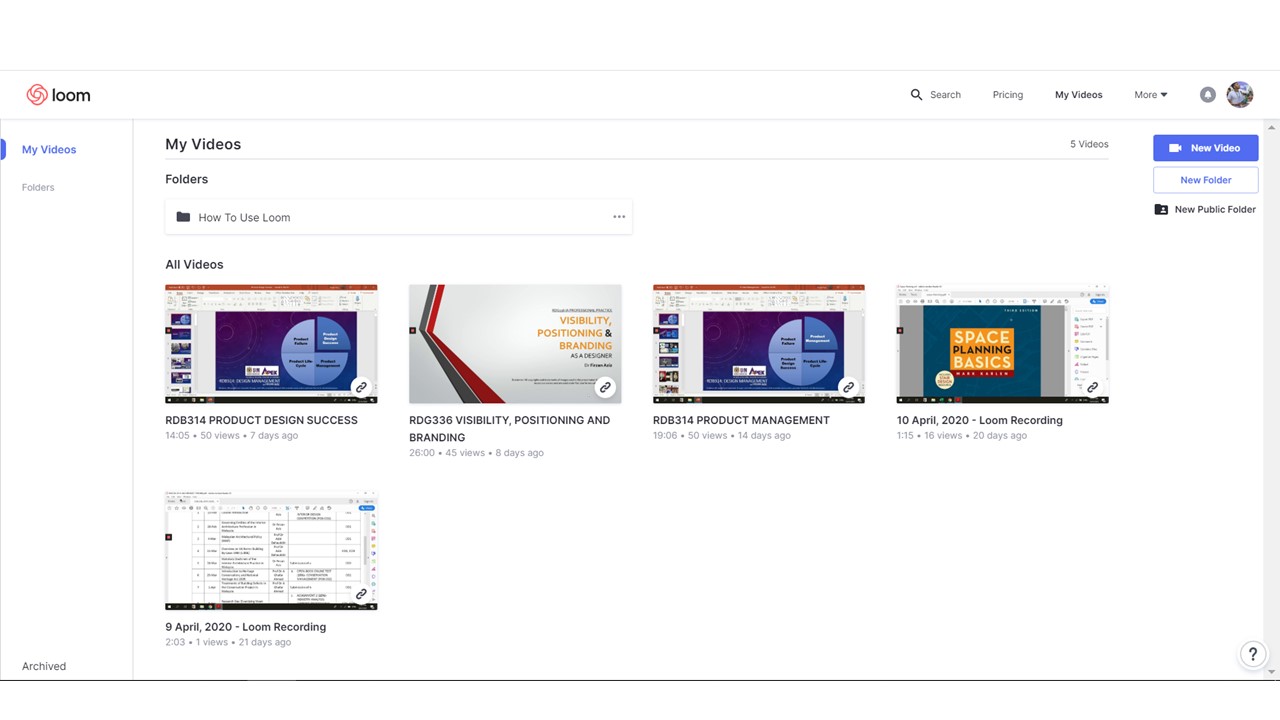
Task: Click the Loom logo
Action: pos(58,95)
